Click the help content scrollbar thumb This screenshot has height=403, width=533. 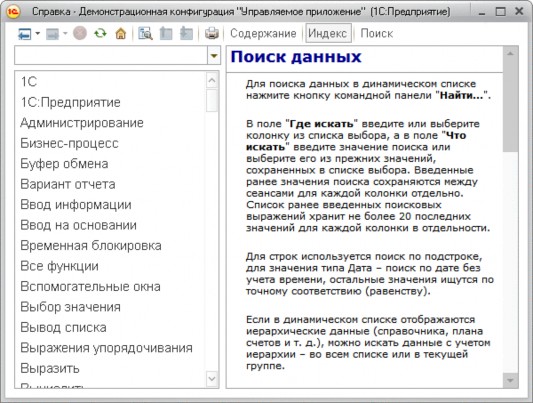tap(510, 106)
